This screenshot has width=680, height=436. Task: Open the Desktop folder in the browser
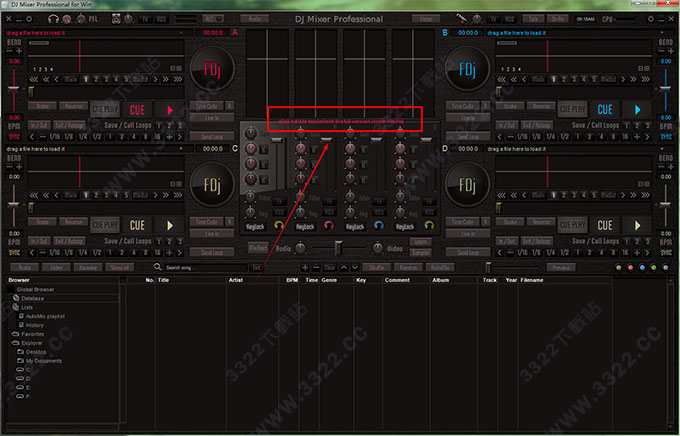pyautogui.click(x=36, y=352)
